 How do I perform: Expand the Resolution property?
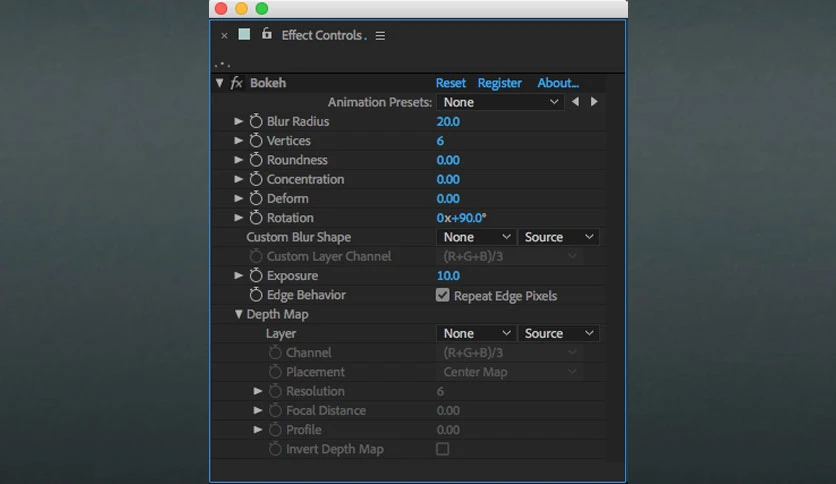click(258, 391)
